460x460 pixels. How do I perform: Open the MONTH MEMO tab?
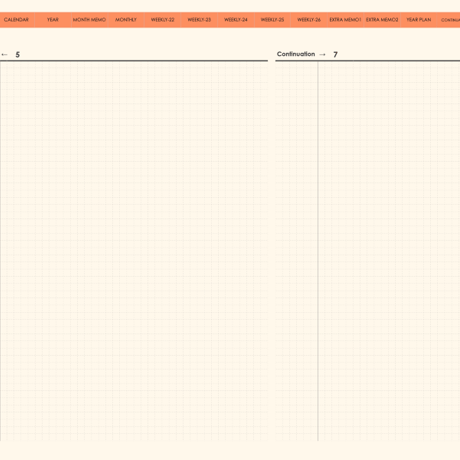(x=89, y=20)
